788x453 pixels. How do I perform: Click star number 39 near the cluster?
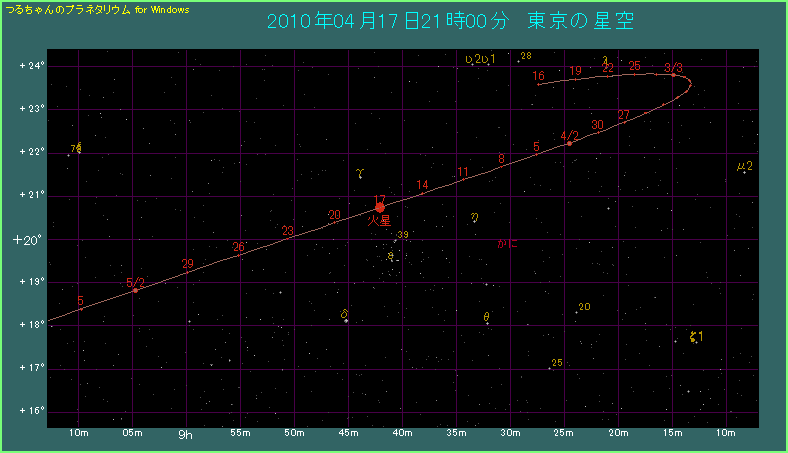click(x=403, y=235)
